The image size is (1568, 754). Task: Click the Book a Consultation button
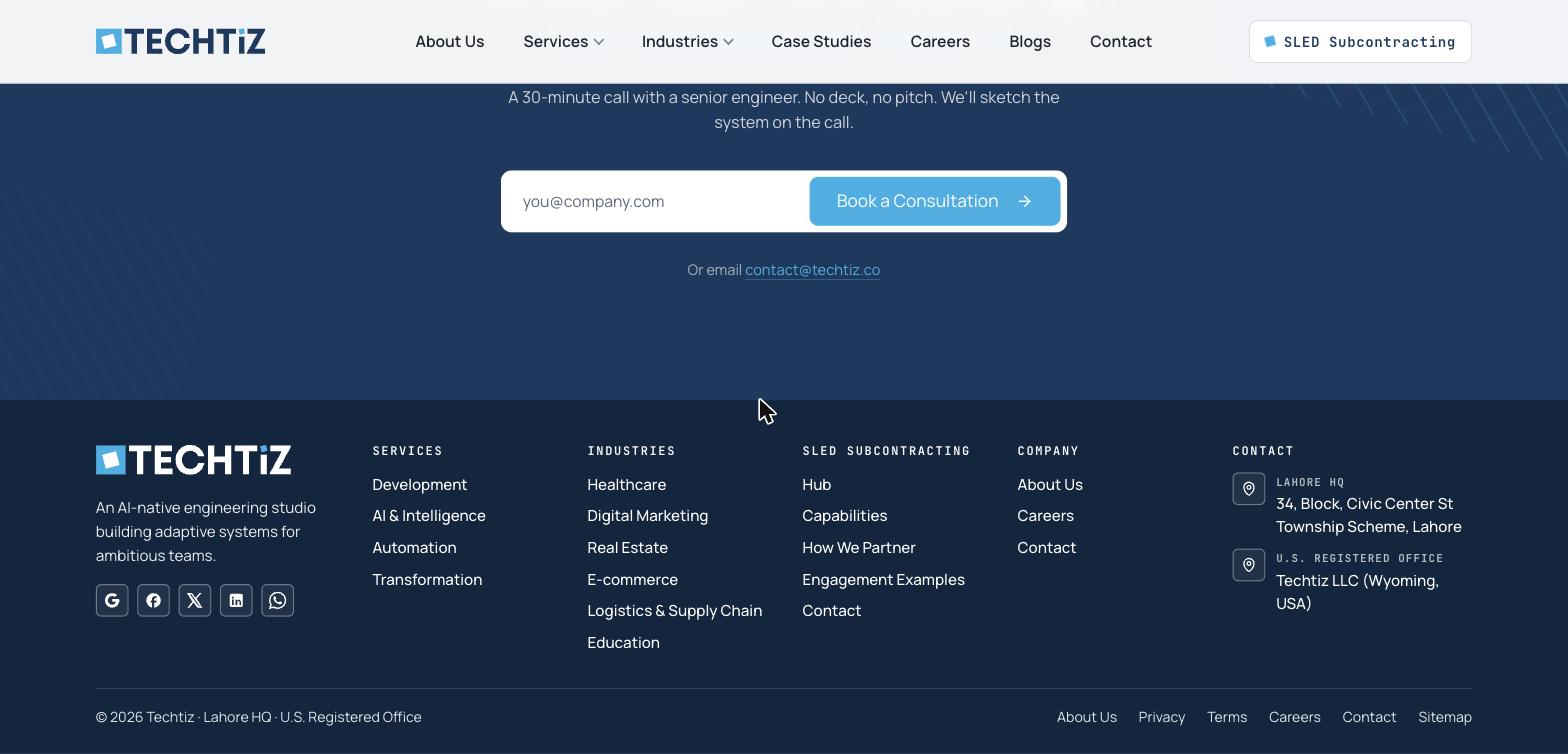click(935, 201)
